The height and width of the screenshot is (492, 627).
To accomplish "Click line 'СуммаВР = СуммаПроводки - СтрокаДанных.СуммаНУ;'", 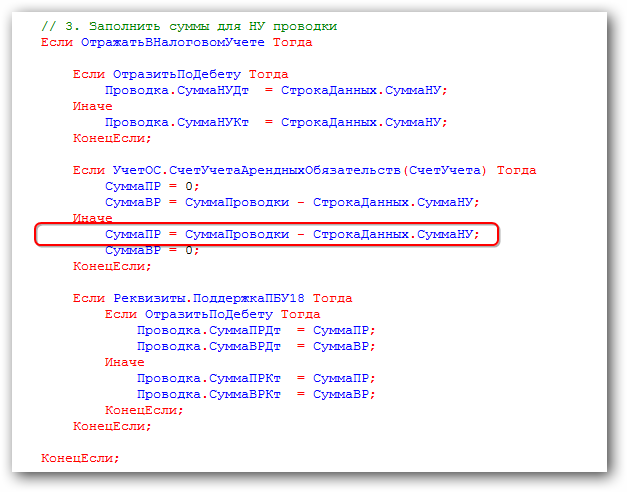I will point(292,202).
